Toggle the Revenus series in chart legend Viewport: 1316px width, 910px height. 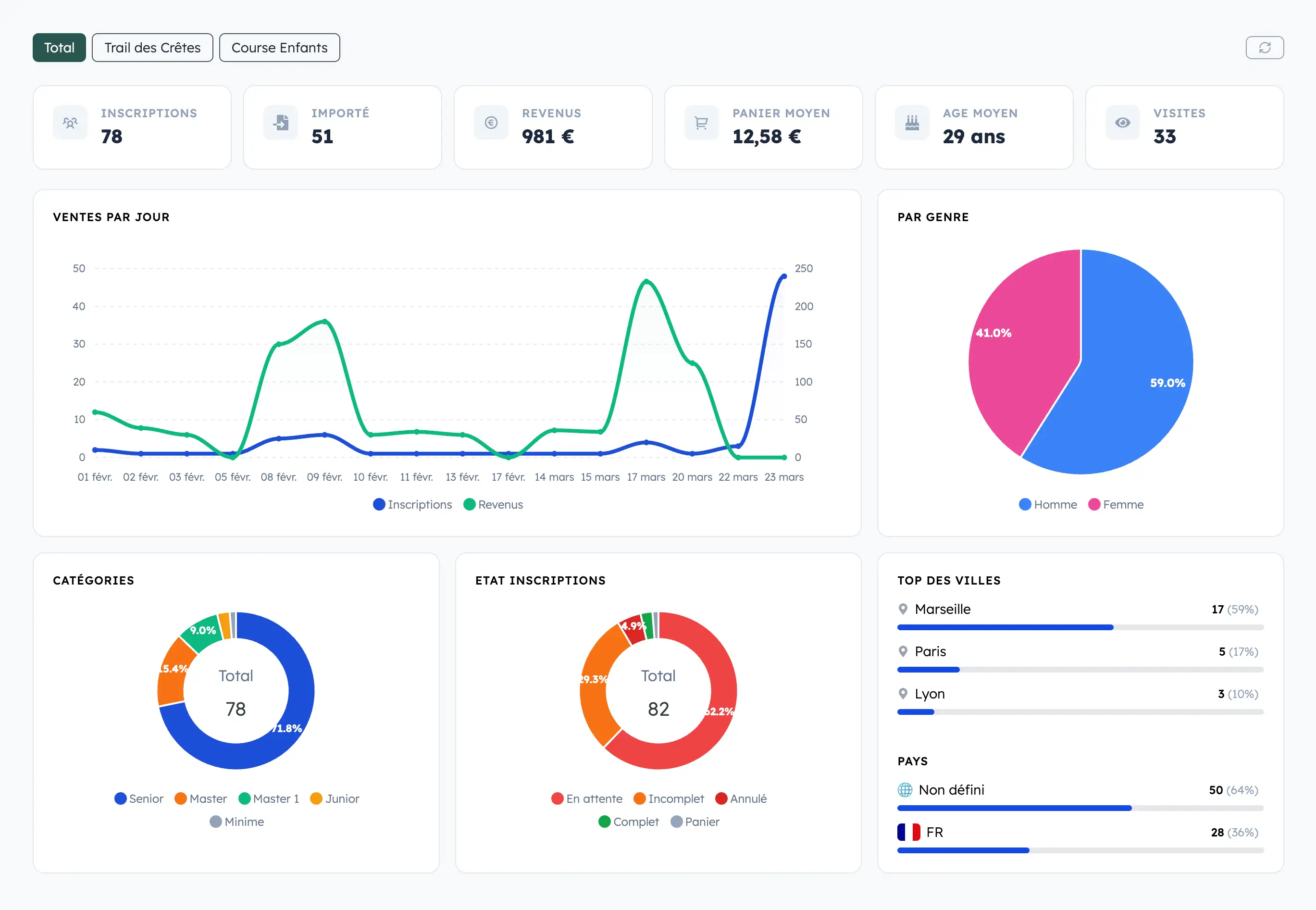coord(494,505)
